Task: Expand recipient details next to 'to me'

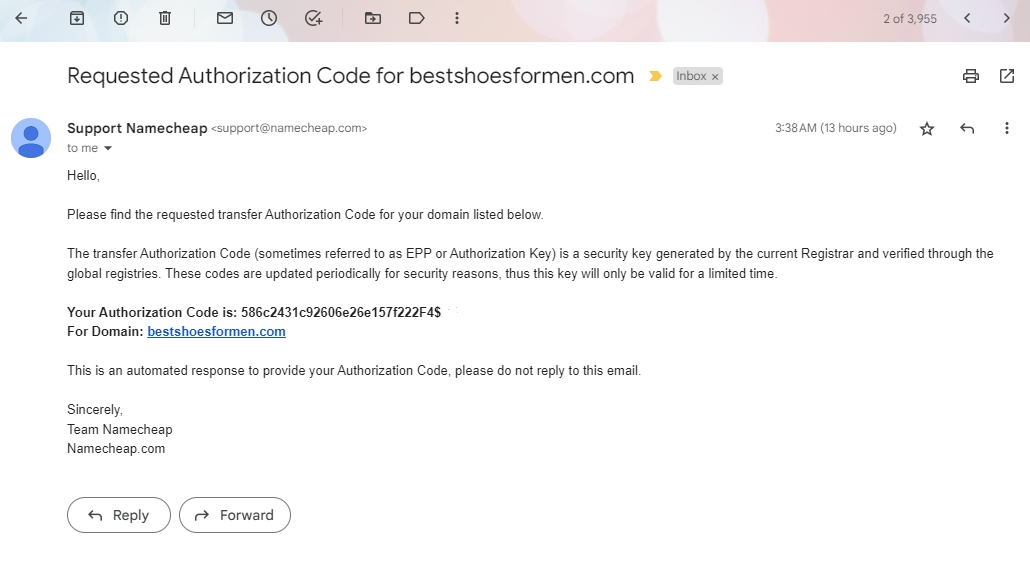Action: (108, 149)
